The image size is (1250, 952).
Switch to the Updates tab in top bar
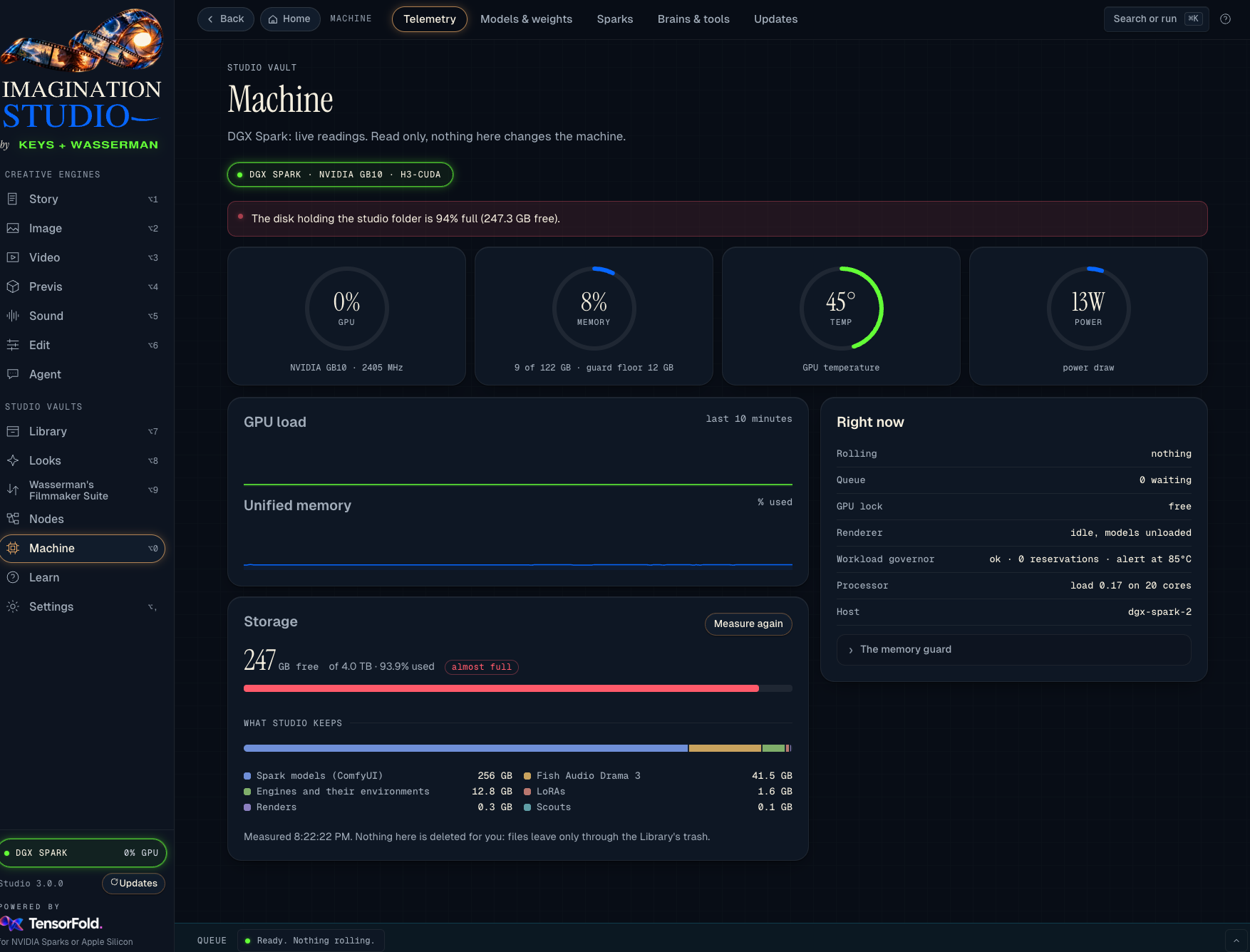[775, 19]
